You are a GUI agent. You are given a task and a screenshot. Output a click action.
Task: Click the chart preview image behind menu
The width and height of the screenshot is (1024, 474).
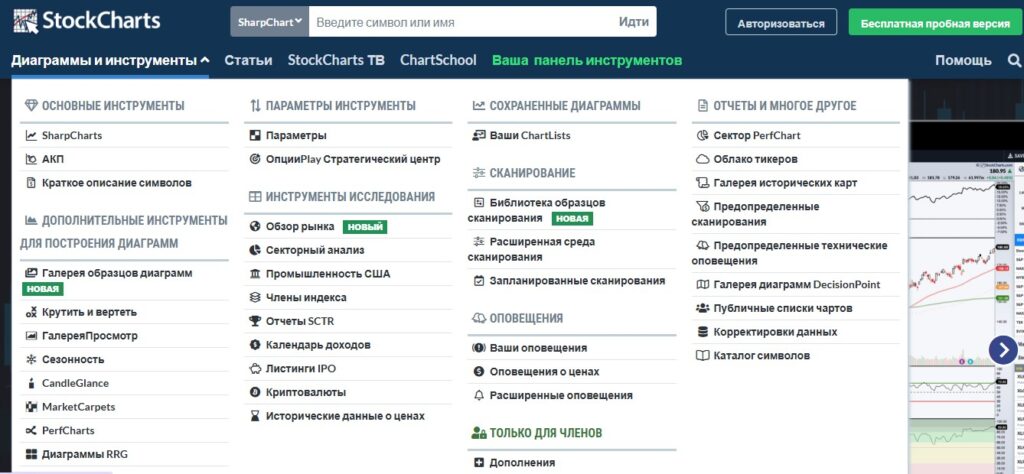pyautogui.click(x=966, y=313)
